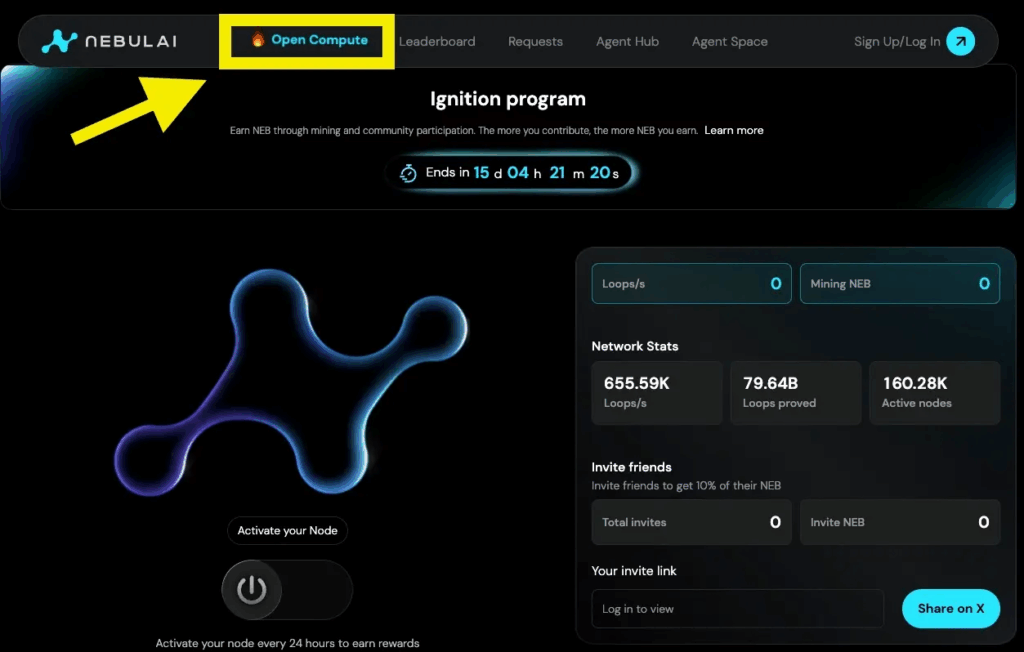Image resolution: width=1024 pixels, height=652 pixels.
Task: Click 'Invite friends to get 10% of their NEB'
Action: click(686, 485)
